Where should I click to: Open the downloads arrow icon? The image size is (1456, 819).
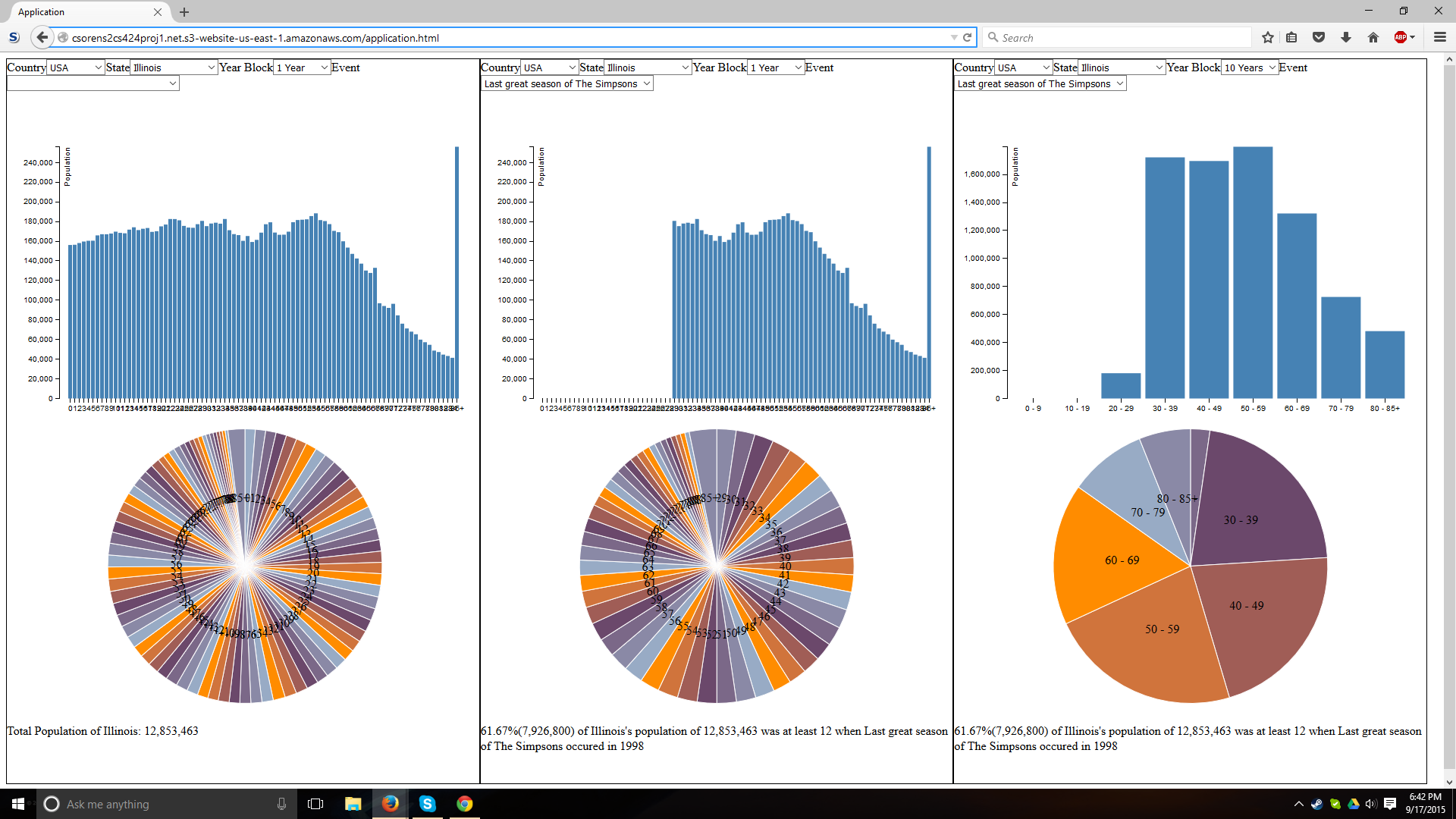point(1346,37)
